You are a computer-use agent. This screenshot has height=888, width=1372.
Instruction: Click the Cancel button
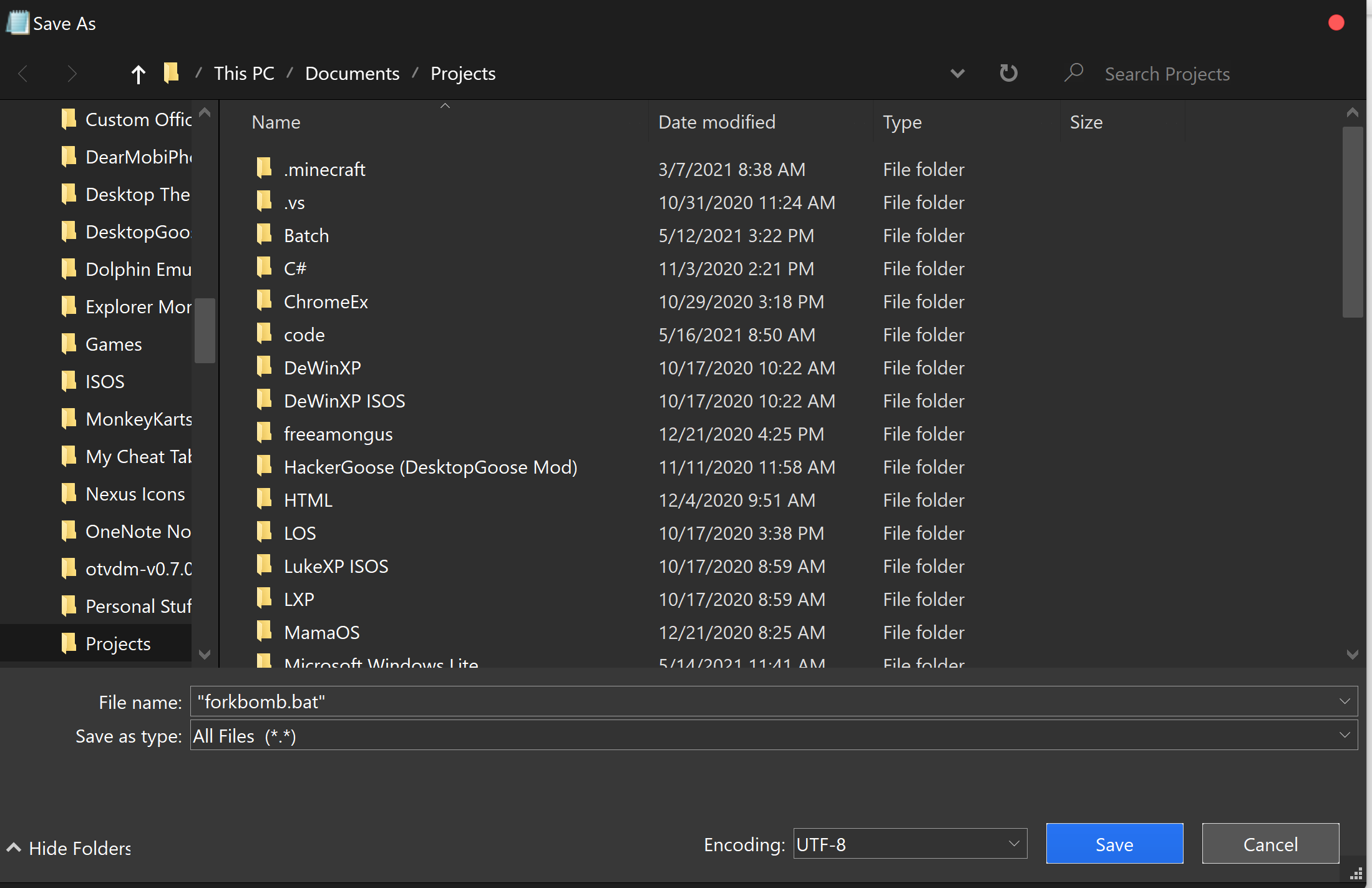point(1270,844)
